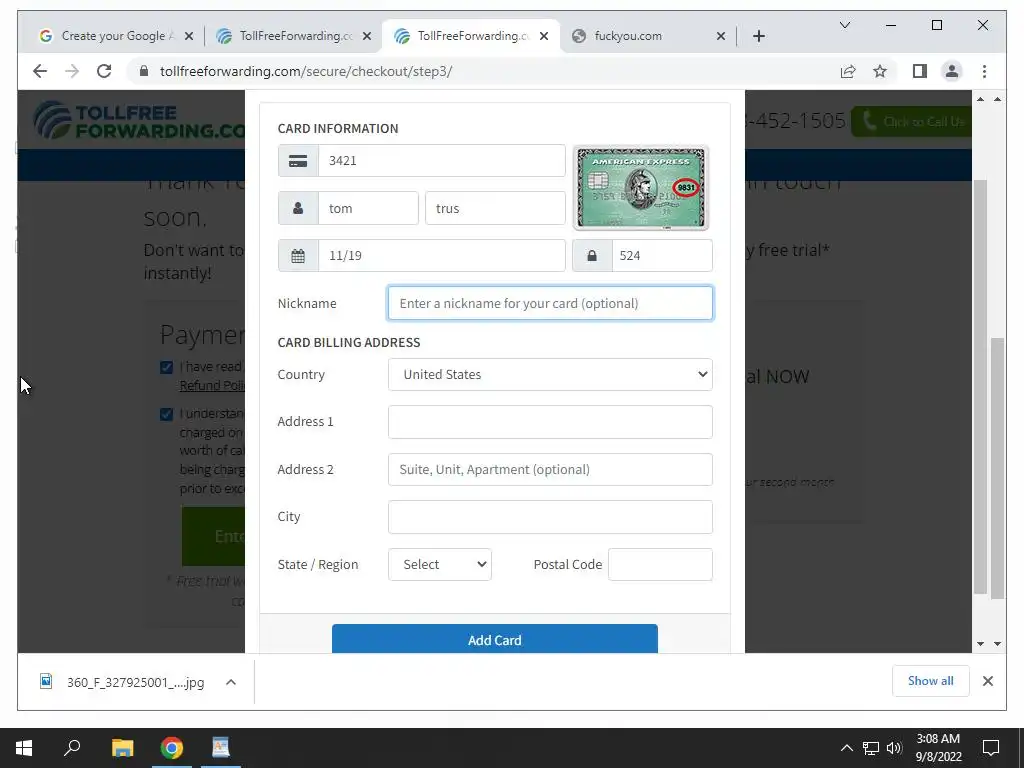Click last name field containing trus
Screen dimensions: 1024x768
[x=495, y=208]
